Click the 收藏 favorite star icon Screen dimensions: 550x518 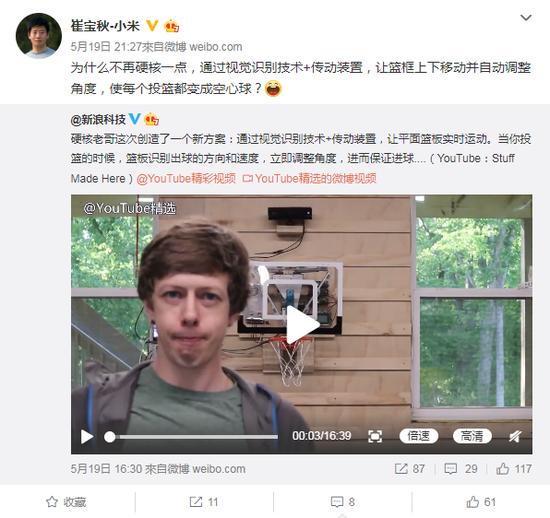[x=52, y=502]
